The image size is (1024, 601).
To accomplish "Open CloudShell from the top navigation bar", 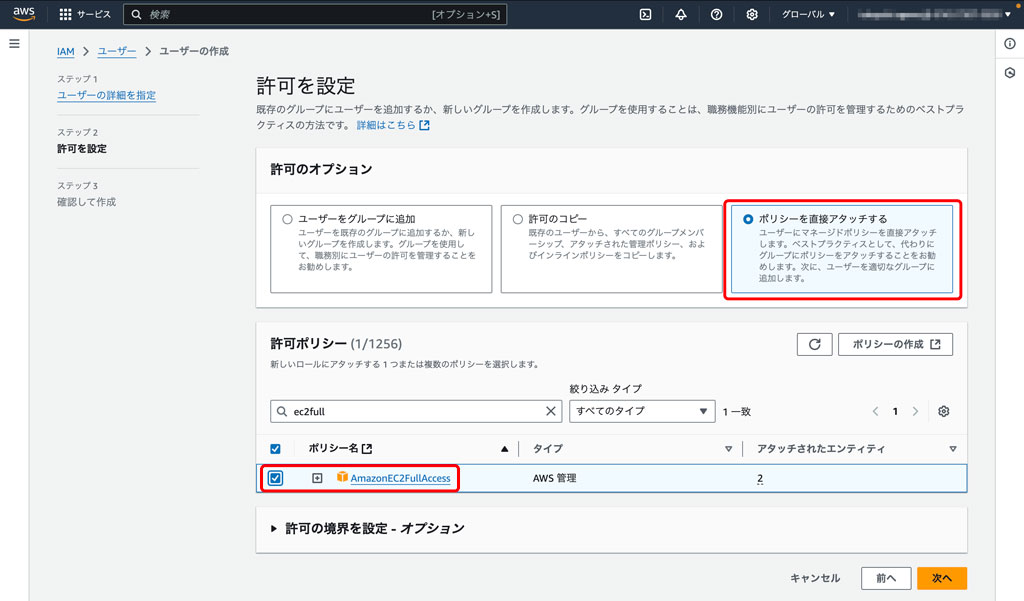I will (x=645, y=14).
